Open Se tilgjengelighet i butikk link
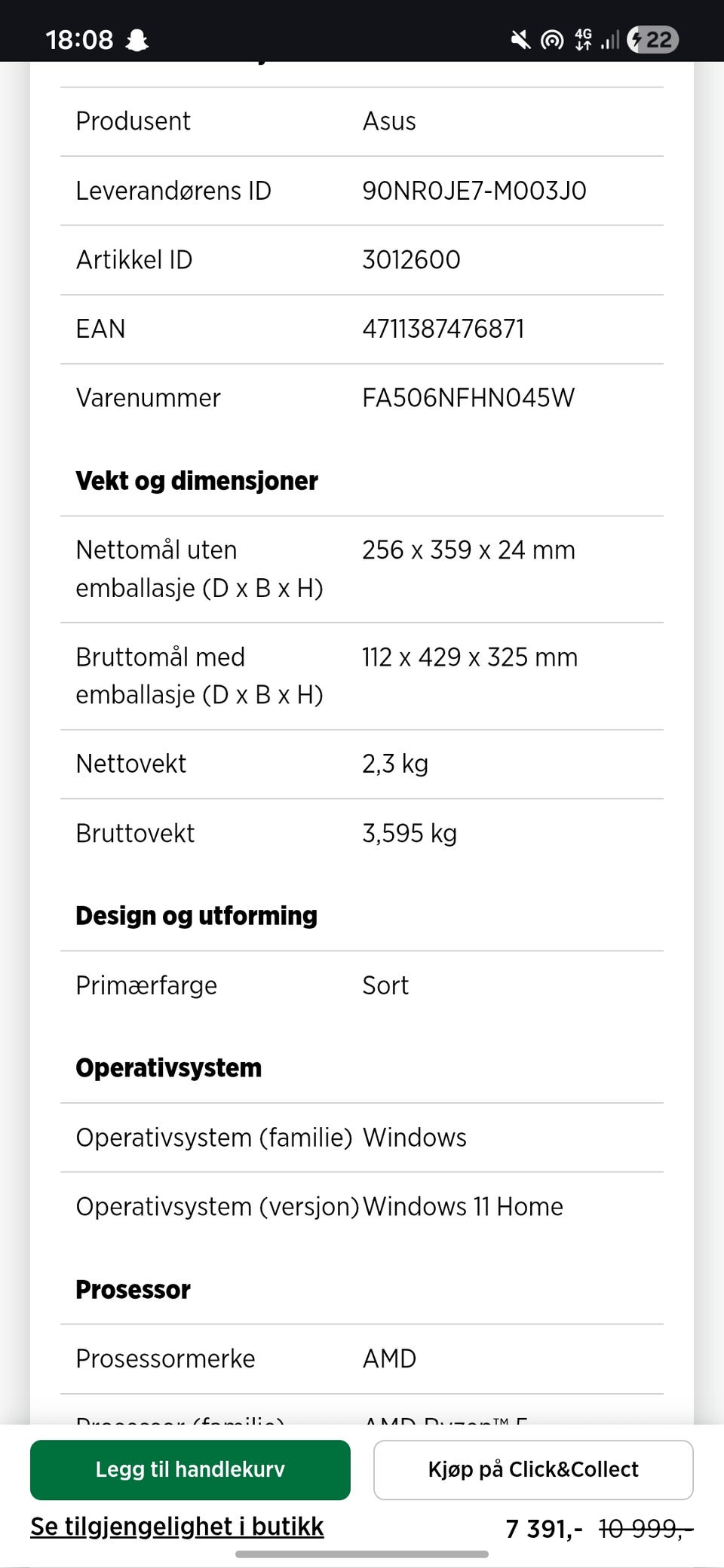 click(176, 1527)
